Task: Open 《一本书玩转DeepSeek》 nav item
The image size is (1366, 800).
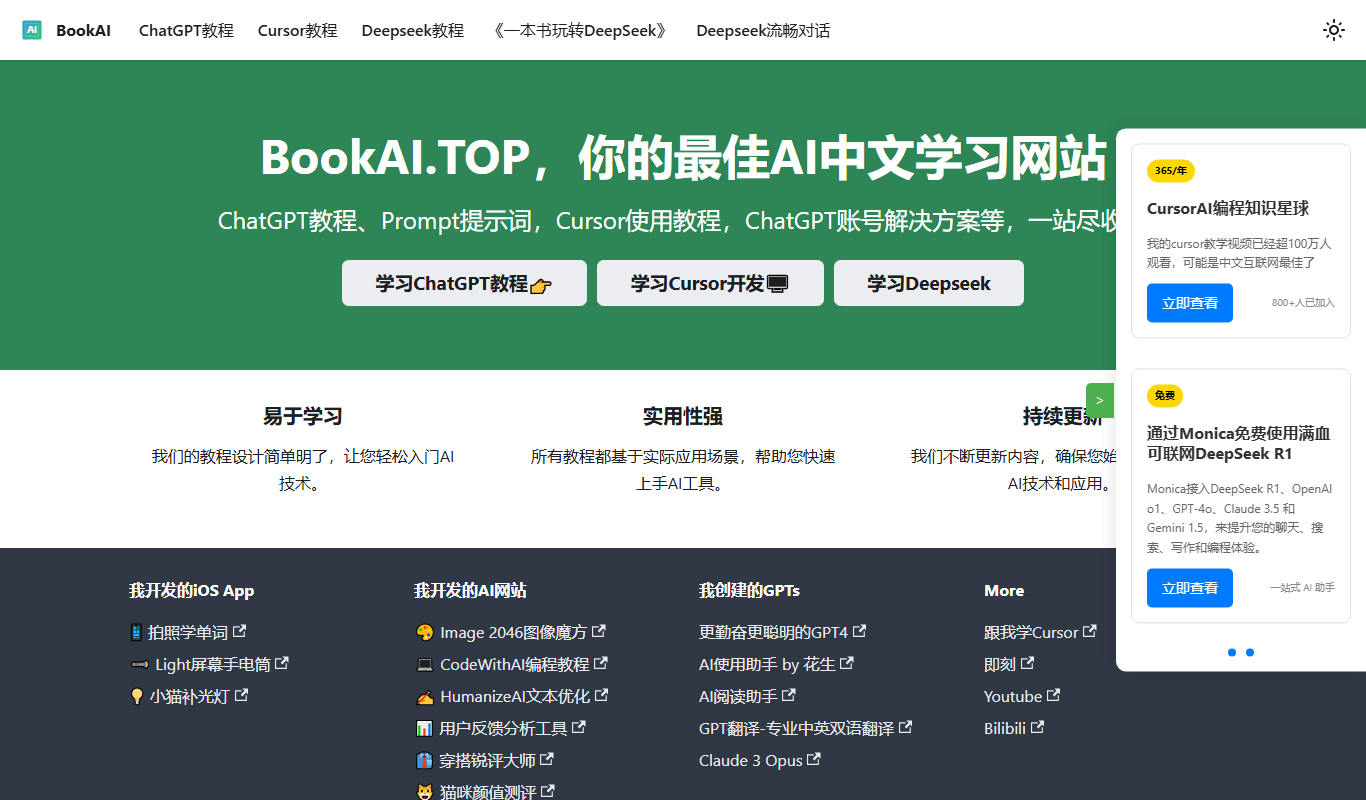Action: 580,30
